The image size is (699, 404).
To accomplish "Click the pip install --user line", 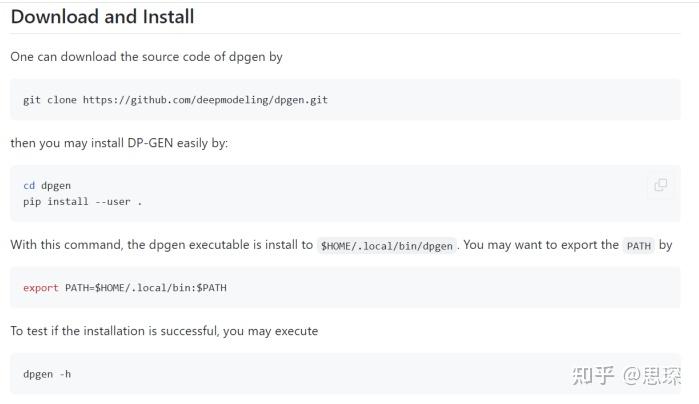I will (x=83, y=202).
